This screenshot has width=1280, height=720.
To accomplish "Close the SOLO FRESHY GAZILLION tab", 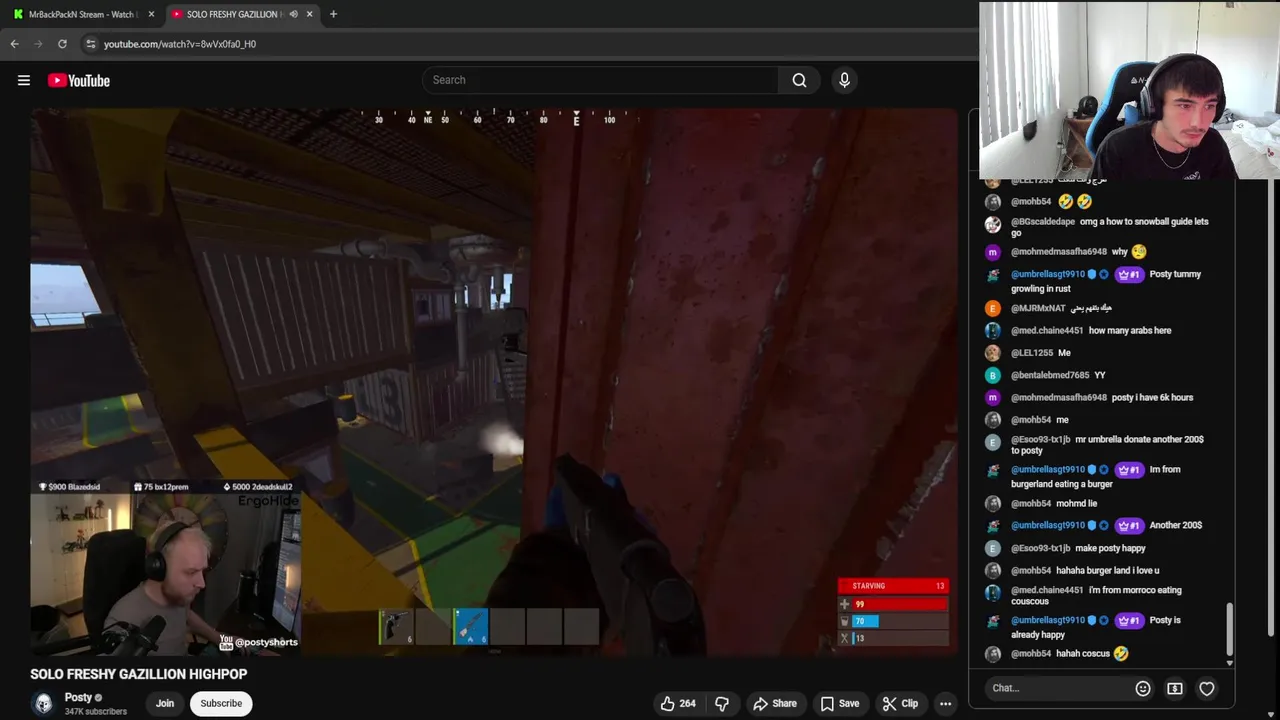I will (x=309, y=14).
